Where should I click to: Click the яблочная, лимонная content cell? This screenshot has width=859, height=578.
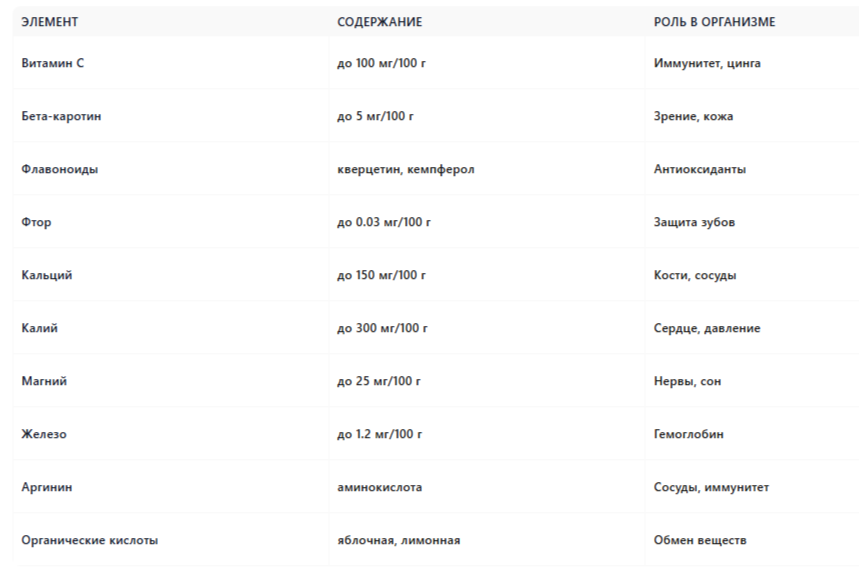tap(399, 540)
